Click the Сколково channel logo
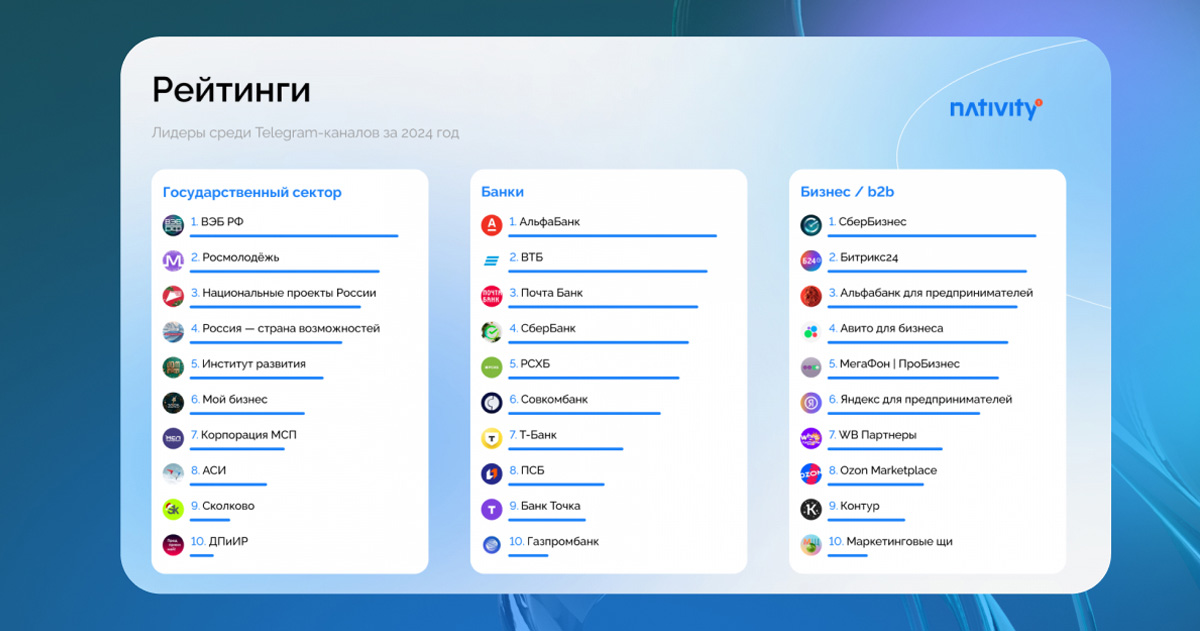Viewport: 1200px width, 631px height. point(173,509)
